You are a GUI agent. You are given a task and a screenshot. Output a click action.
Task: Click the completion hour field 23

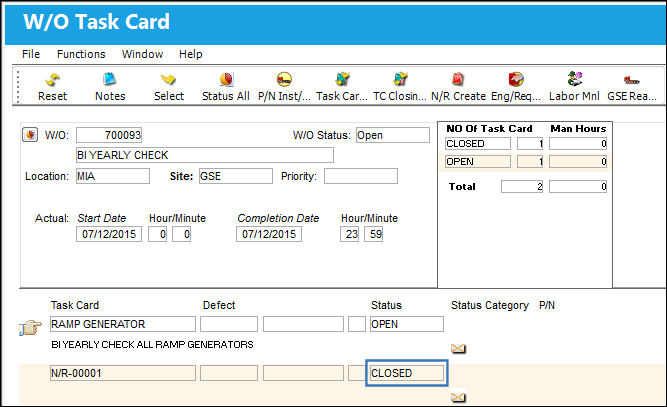(x=350, y=234)
